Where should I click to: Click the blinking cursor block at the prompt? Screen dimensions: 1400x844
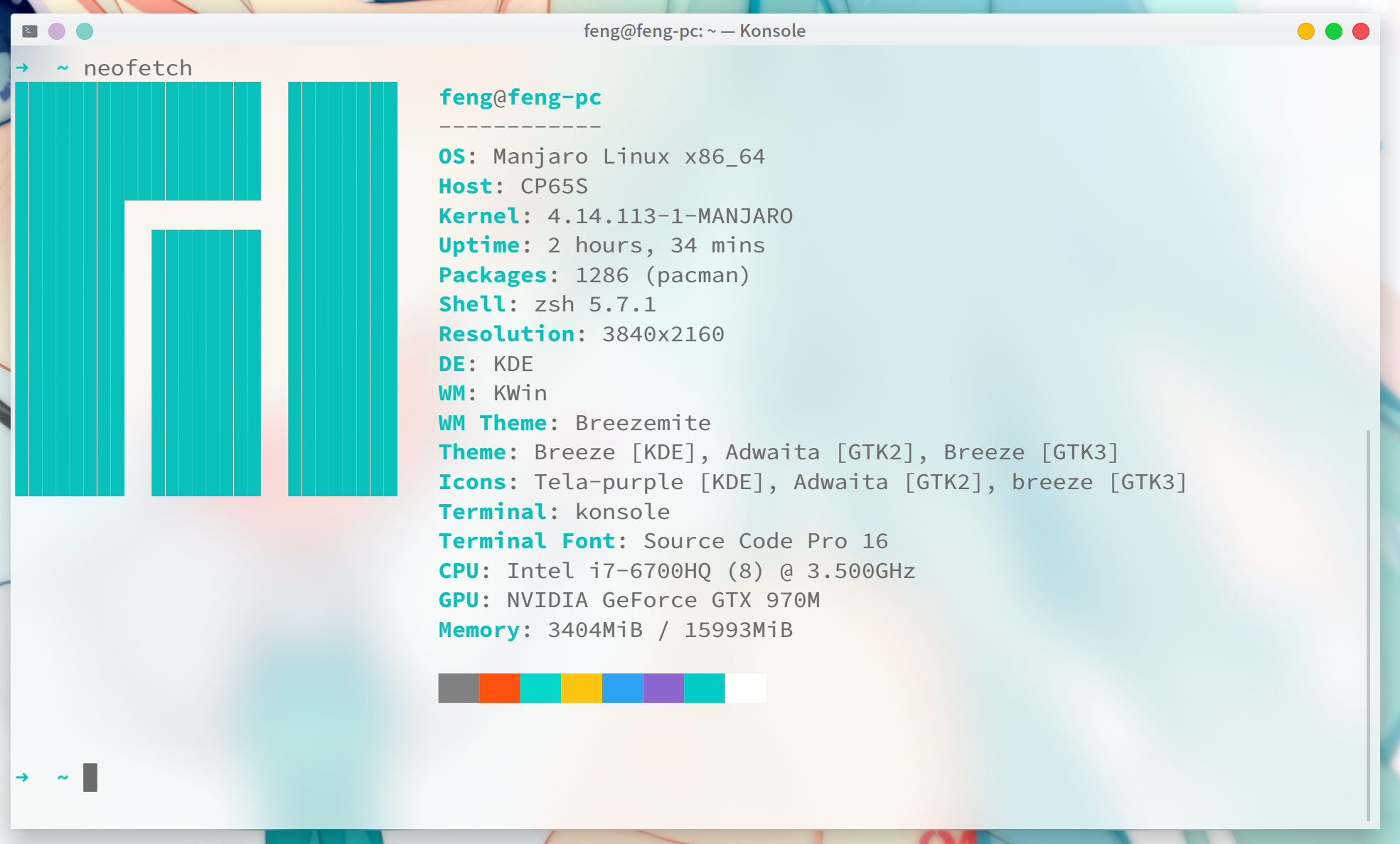point(91,777)
